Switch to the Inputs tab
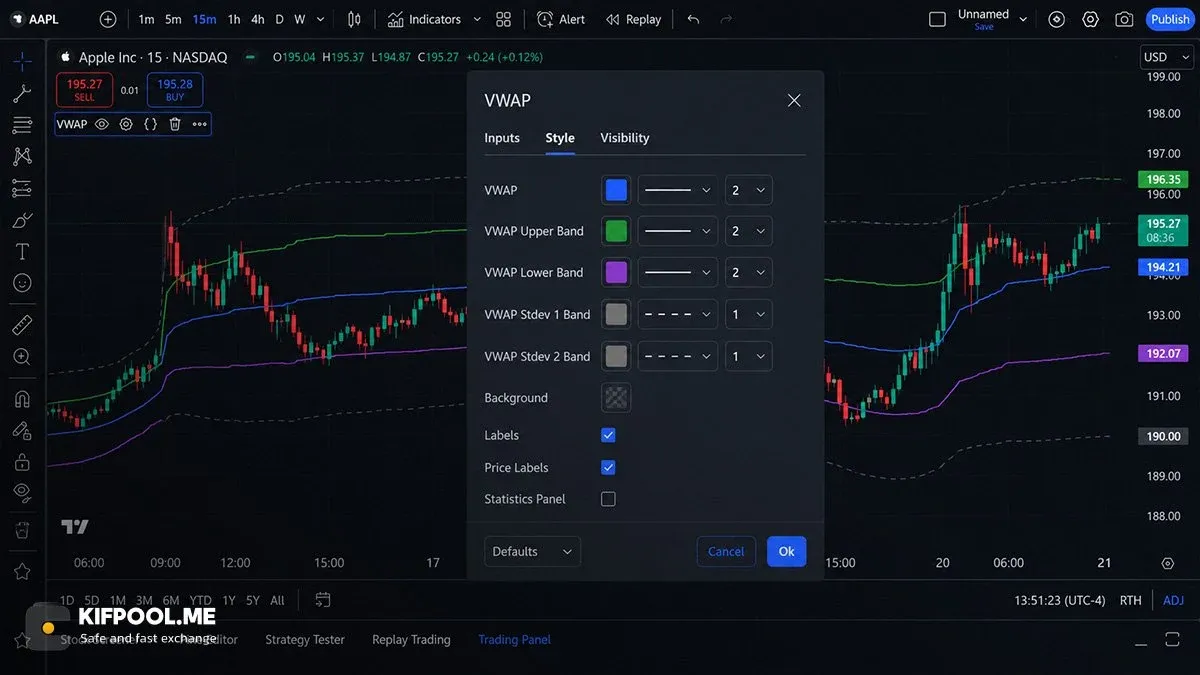This screenshot has width=1200, height=675. tap(502, 138)
